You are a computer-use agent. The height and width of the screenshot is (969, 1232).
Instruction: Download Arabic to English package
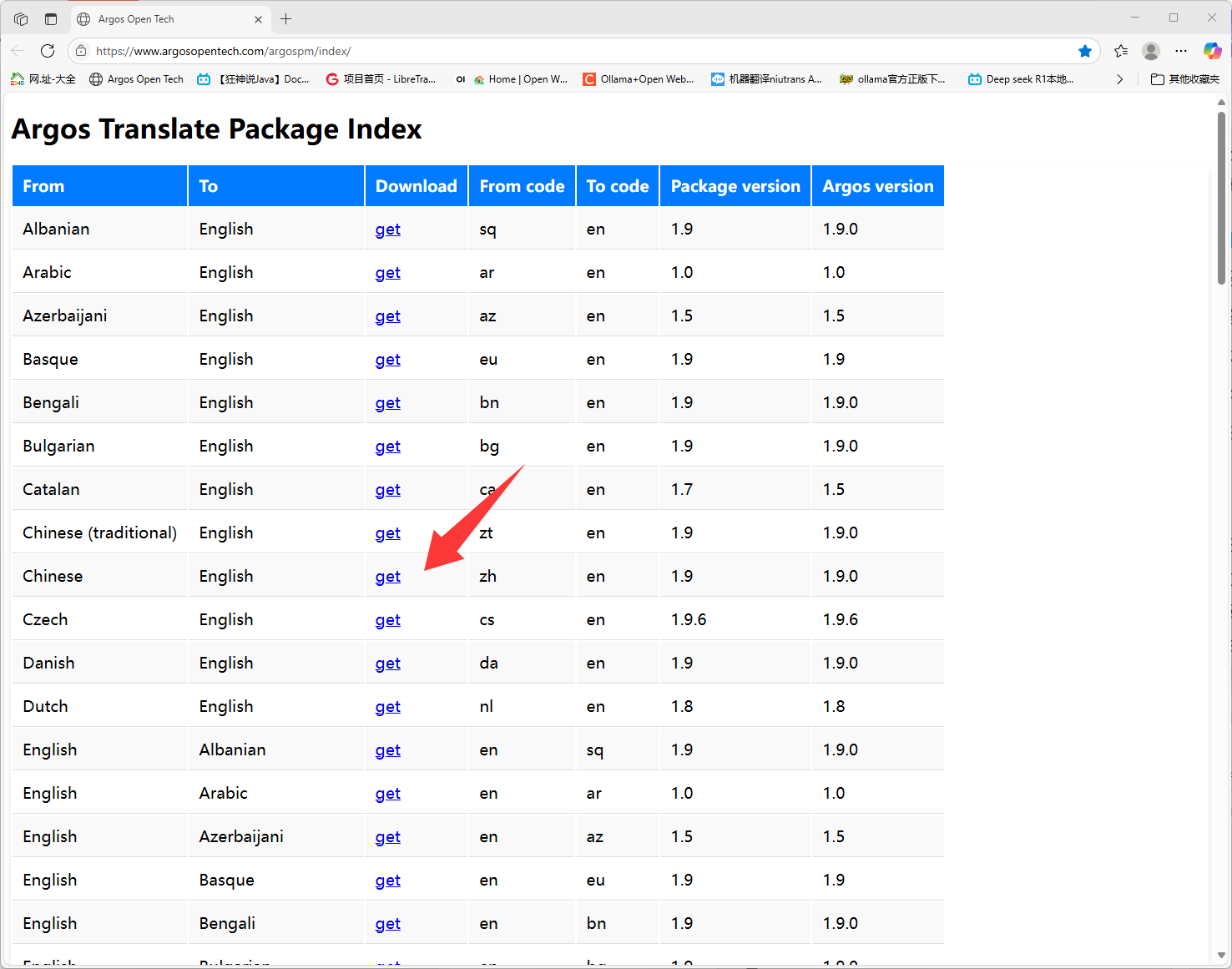tap(387, 273)
